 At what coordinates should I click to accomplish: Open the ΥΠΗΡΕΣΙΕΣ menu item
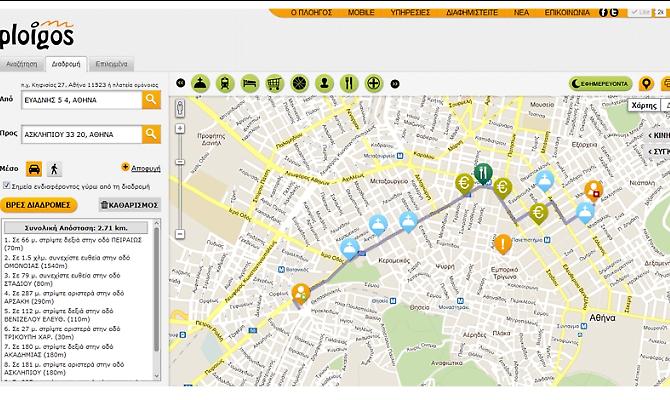click(410, 13)
